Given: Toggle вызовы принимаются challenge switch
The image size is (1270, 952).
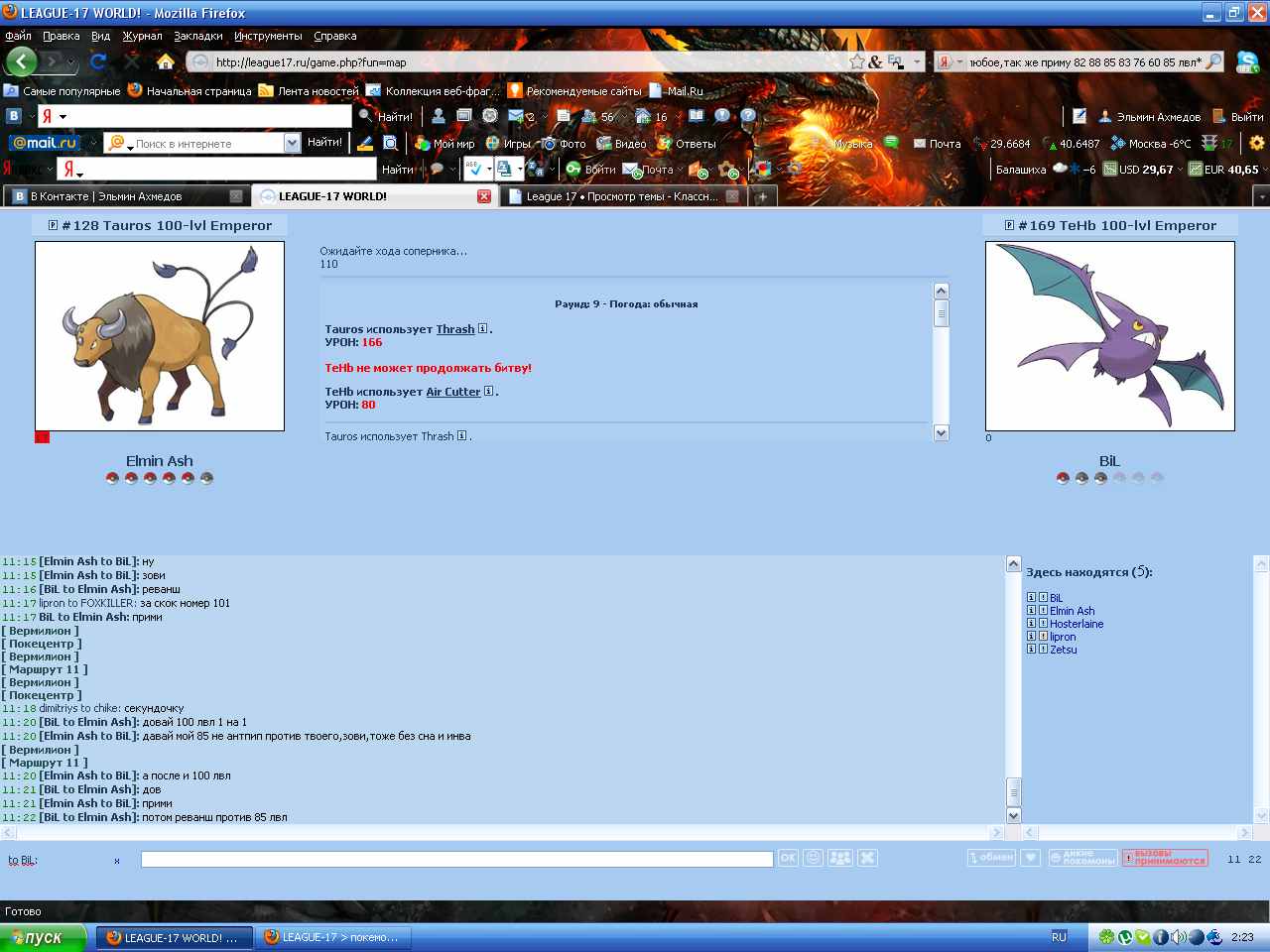Looking at the screenshot, I should pyautogui.click(x=1165, y=858).
